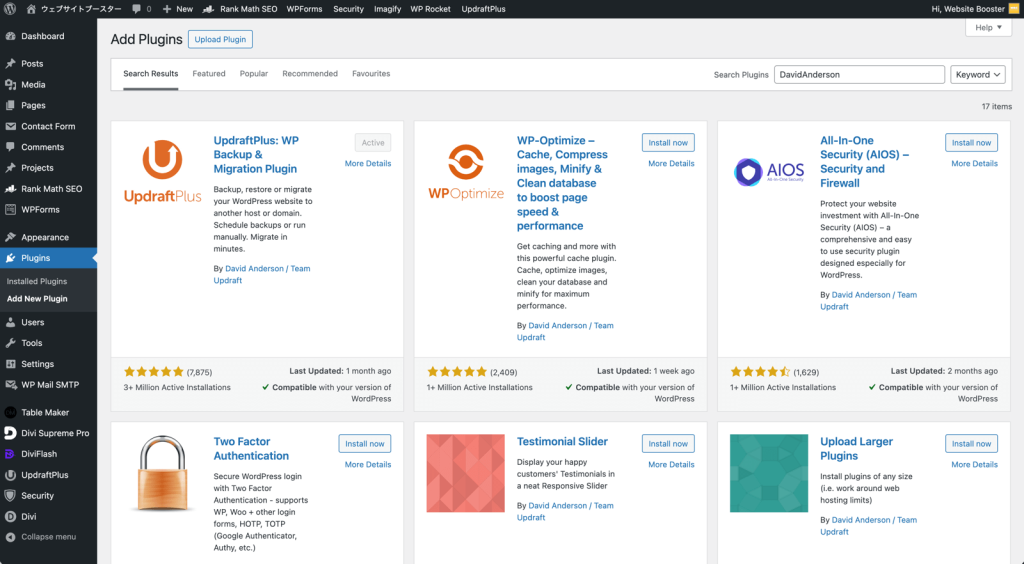Switch to the Favourites tab

[371, 74]
